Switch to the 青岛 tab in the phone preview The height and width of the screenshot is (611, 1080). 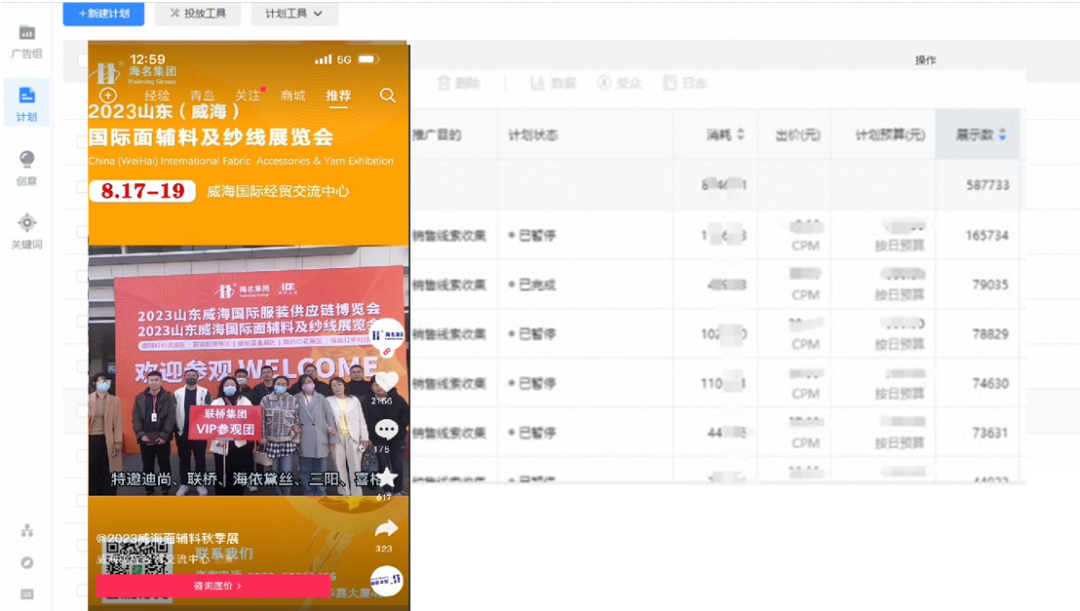[x=202, y=96]
